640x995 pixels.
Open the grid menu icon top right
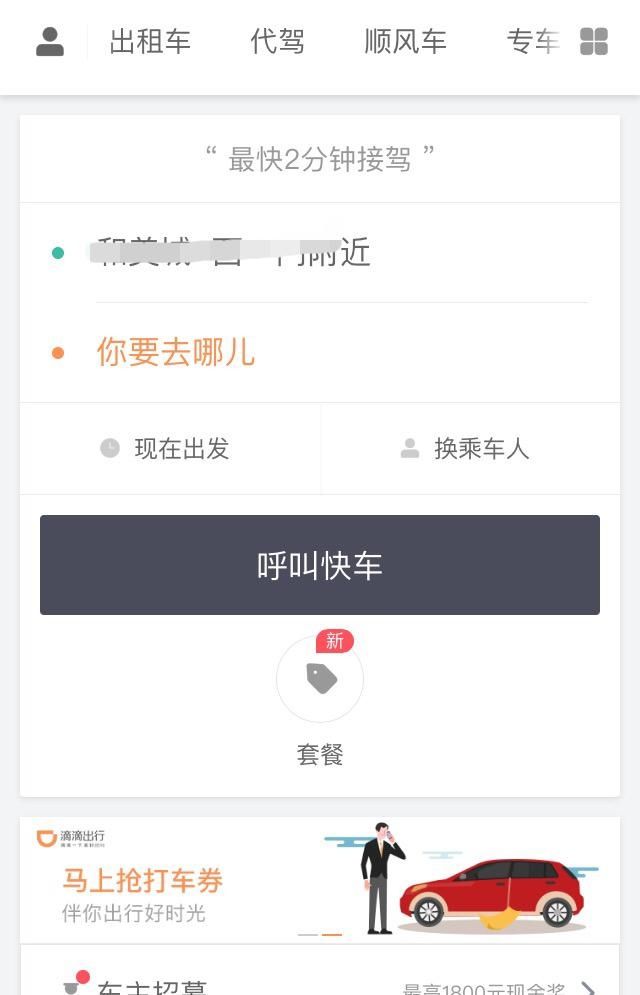[594, 41]
